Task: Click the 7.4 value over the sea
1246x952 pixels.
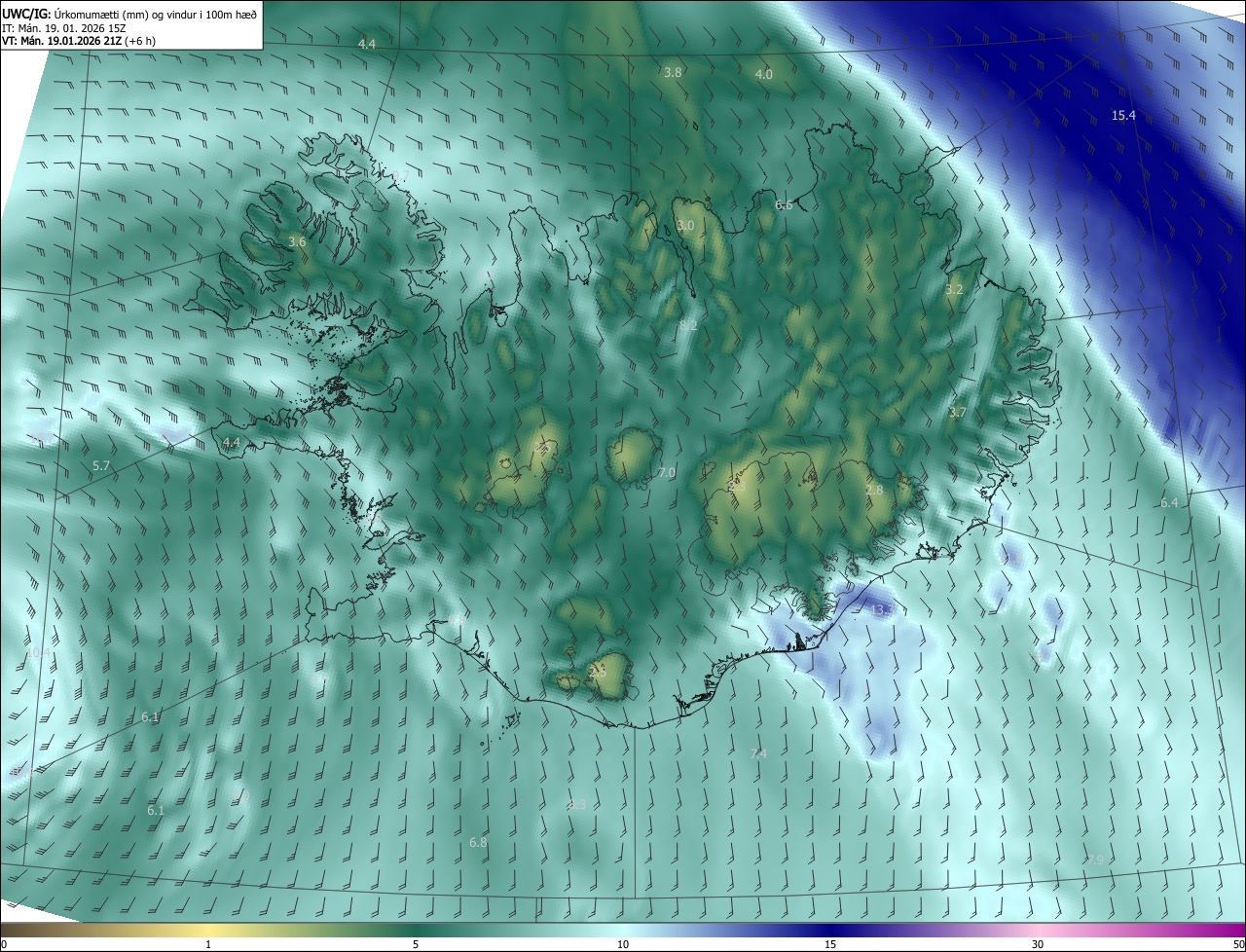Action: (x=758, y=754)
